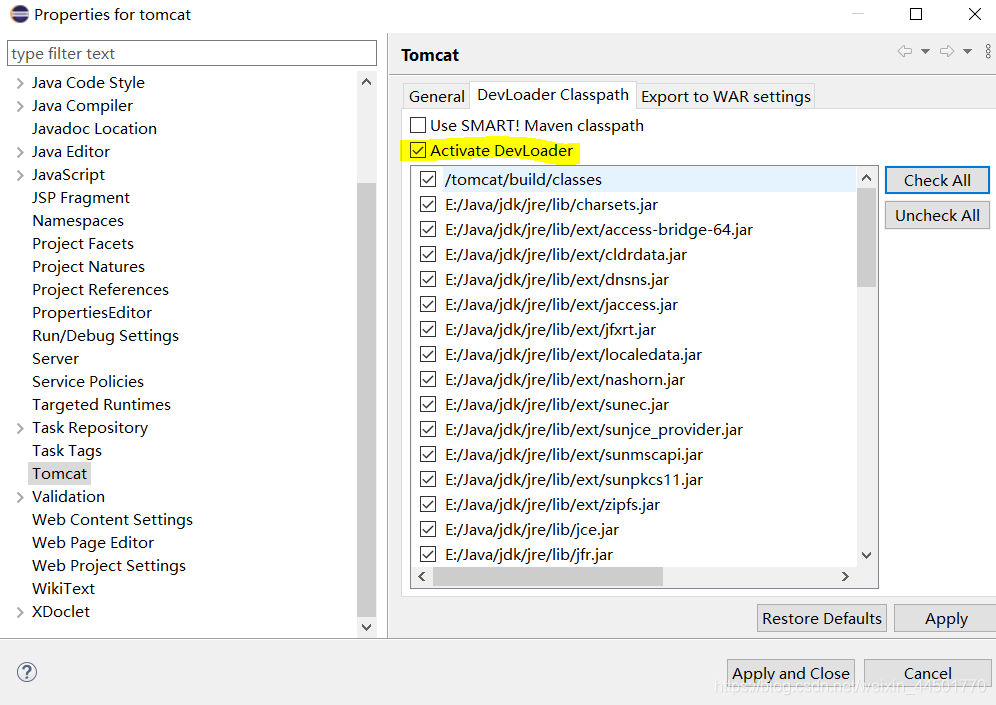Uncheck the sunpkcs11.jar entry
This screenshot has width=996, height=705.
[x=428, y=480]
